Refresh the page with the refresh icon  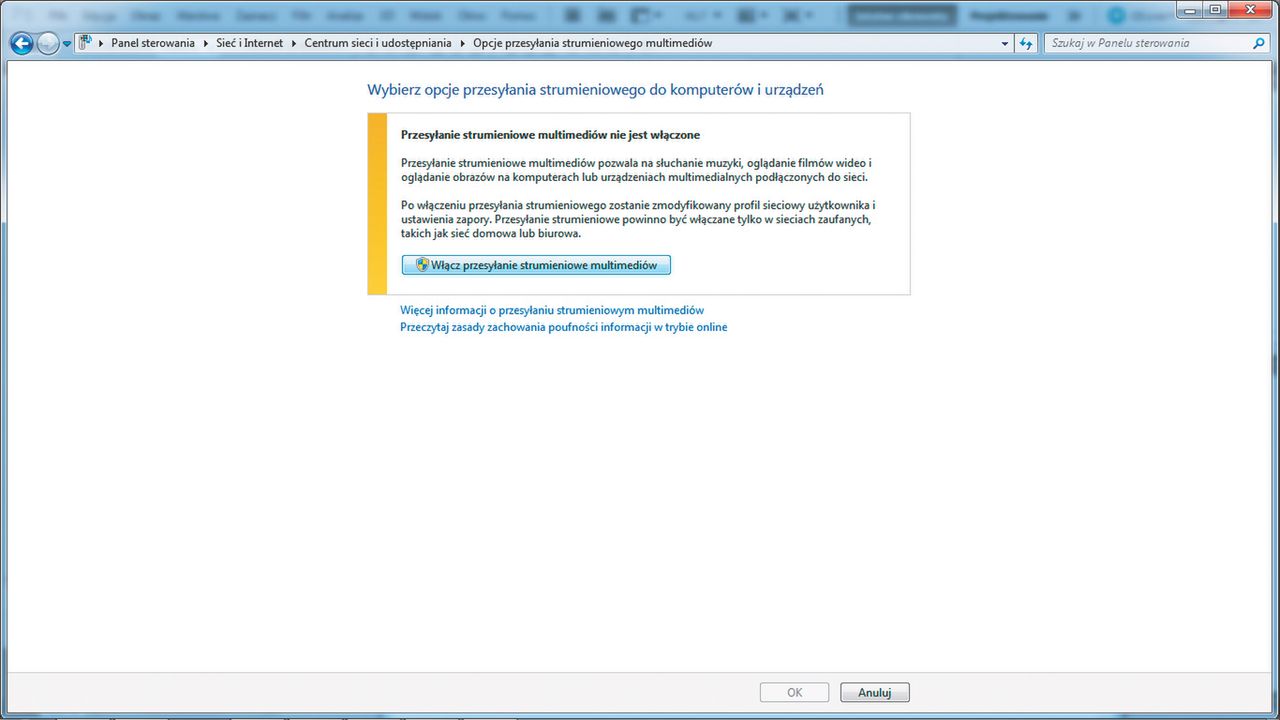tap(1025, 44)
